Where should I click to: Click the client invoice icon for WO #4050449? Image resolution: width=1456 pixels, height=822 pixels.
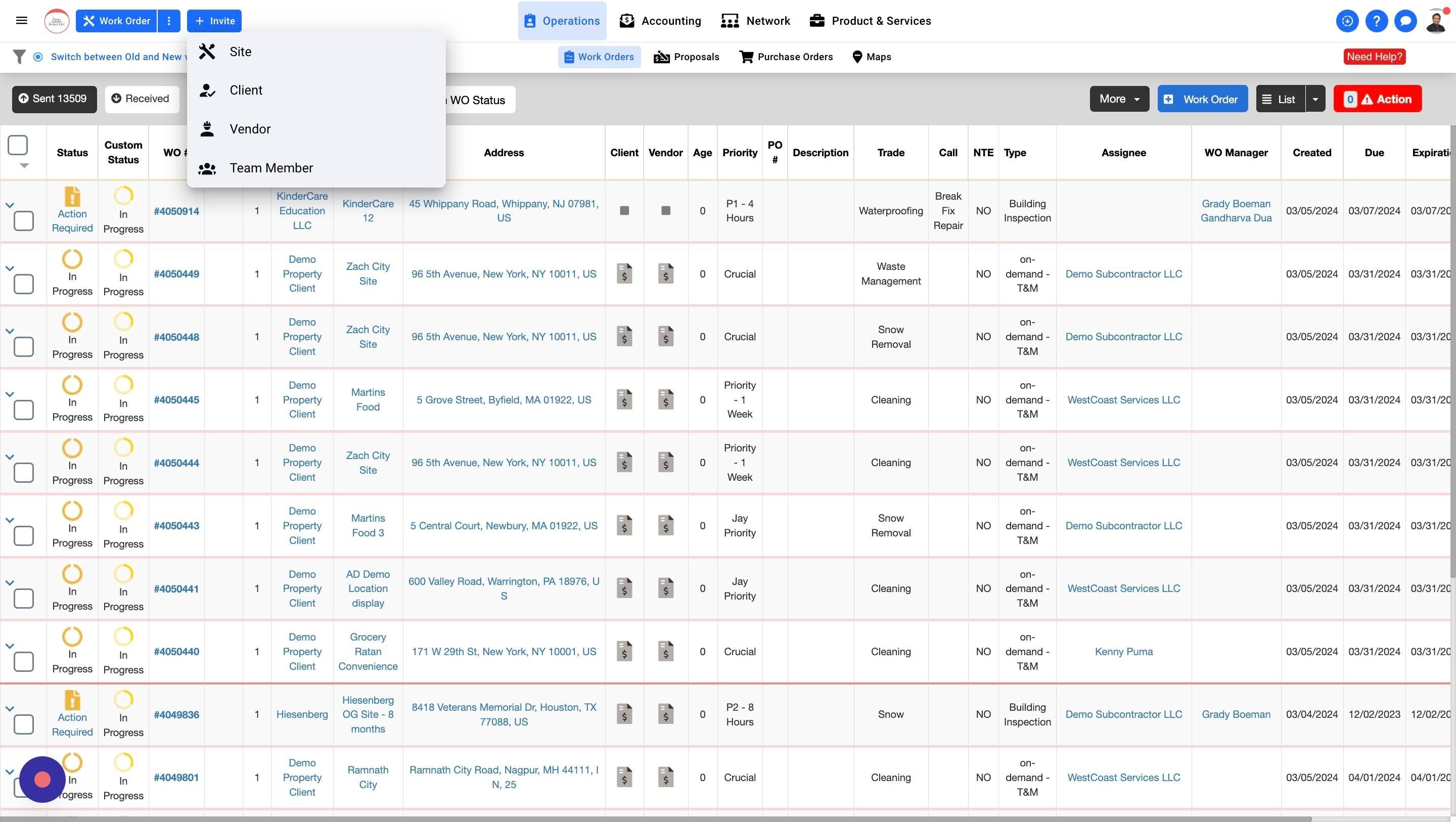(624, 273)
